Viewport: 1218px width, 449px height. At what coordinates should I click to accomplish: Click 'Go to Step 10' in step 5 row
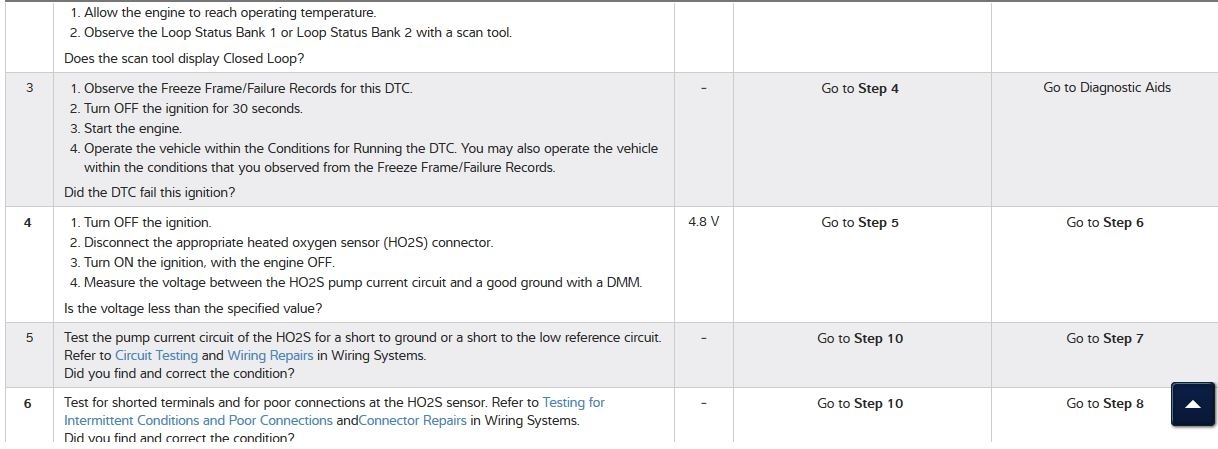tap(859, 339)
